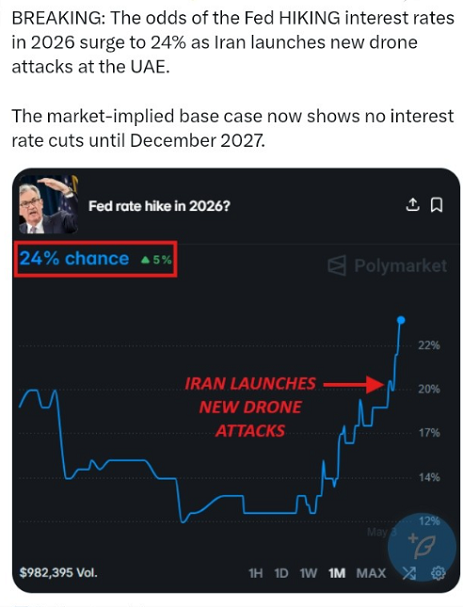Image resolution: width=463 pixels, height=607 pixels.
Task: Open chart settings gear icon
Action: tap(439, 573)
